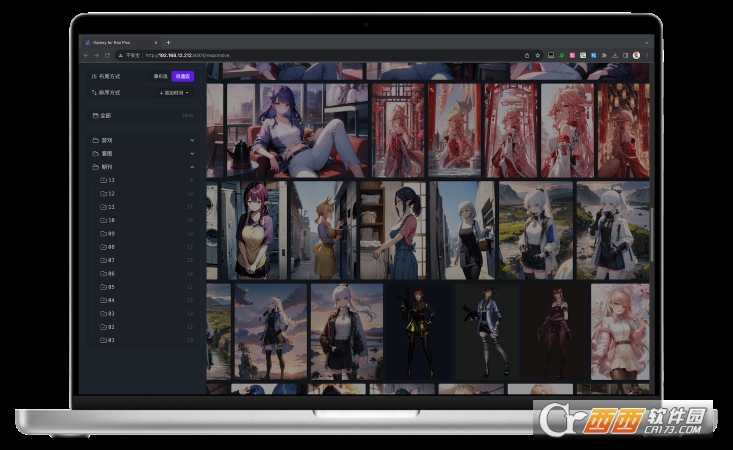Click the green bug extension icon

click(561, 55)
